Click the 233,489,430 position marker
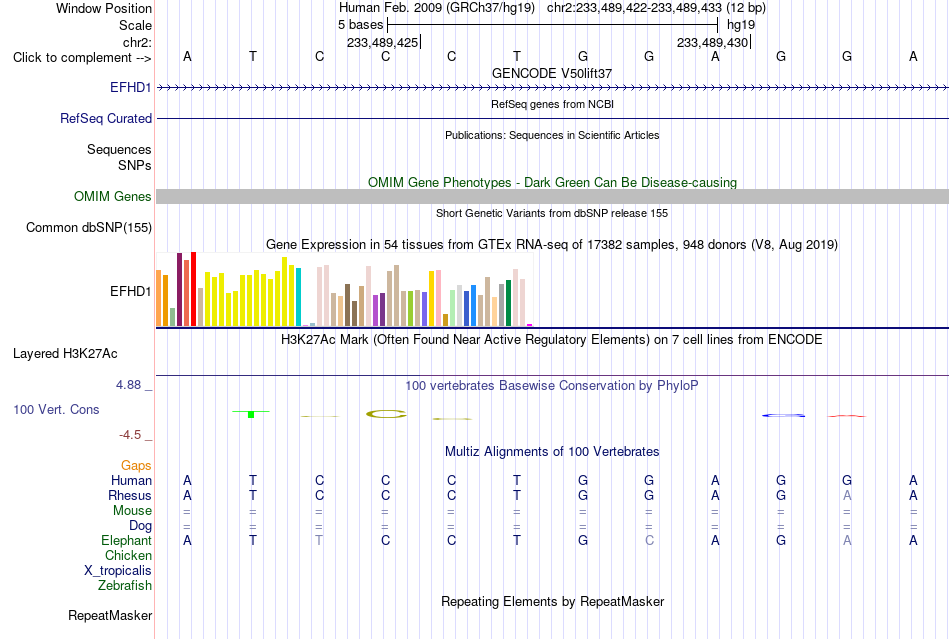 pyautogui.click(x=713, y=42)
